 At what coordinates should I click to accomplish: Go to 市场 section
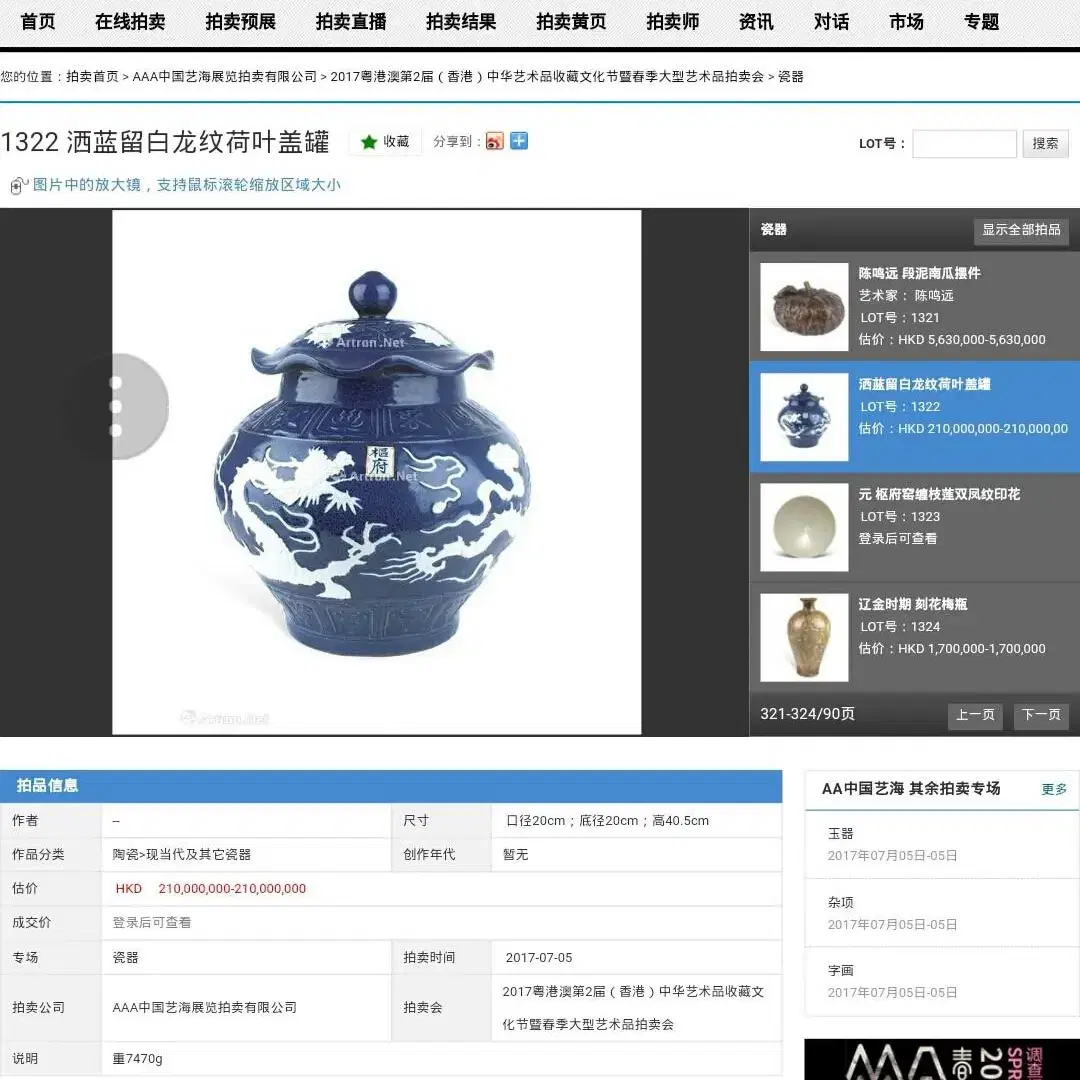(906, 22)
